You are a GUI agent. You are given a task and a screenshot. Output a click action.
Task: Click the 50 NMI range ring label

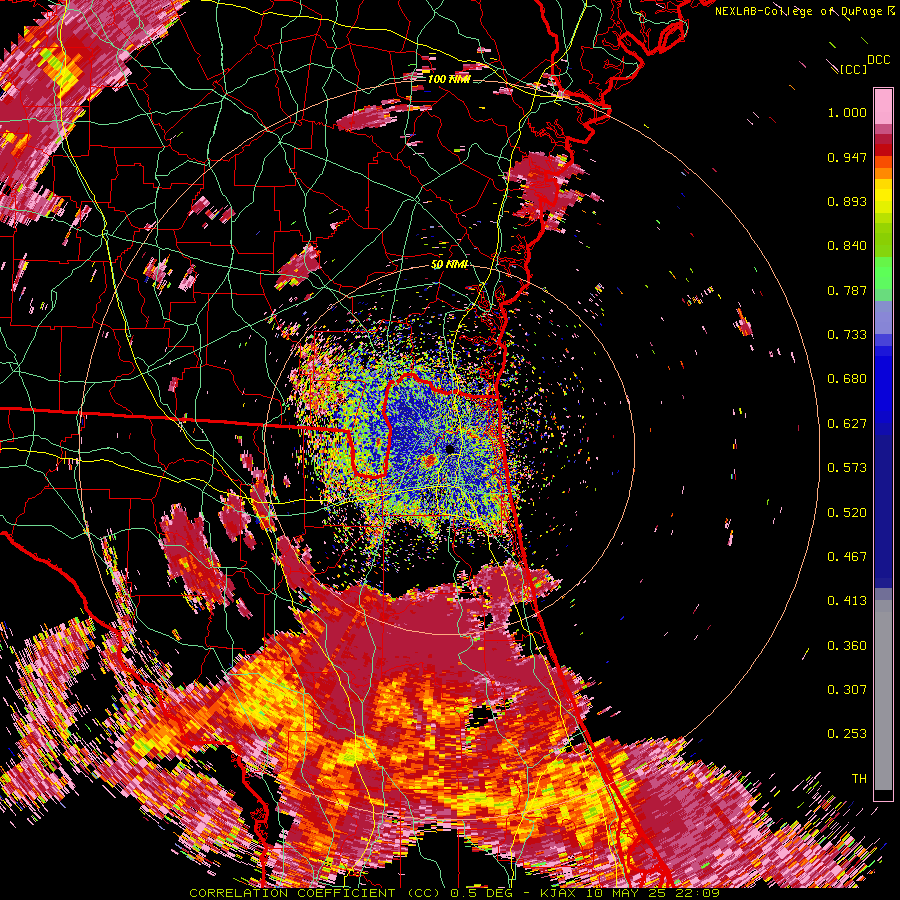point(449,264)
